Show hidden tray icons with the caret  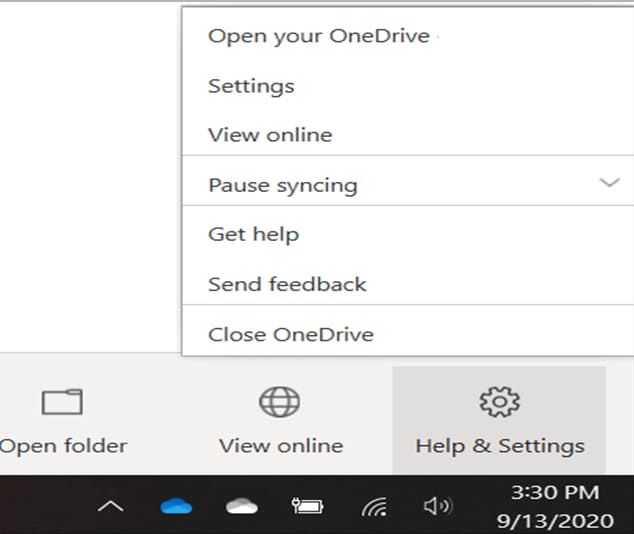(110, 507)
